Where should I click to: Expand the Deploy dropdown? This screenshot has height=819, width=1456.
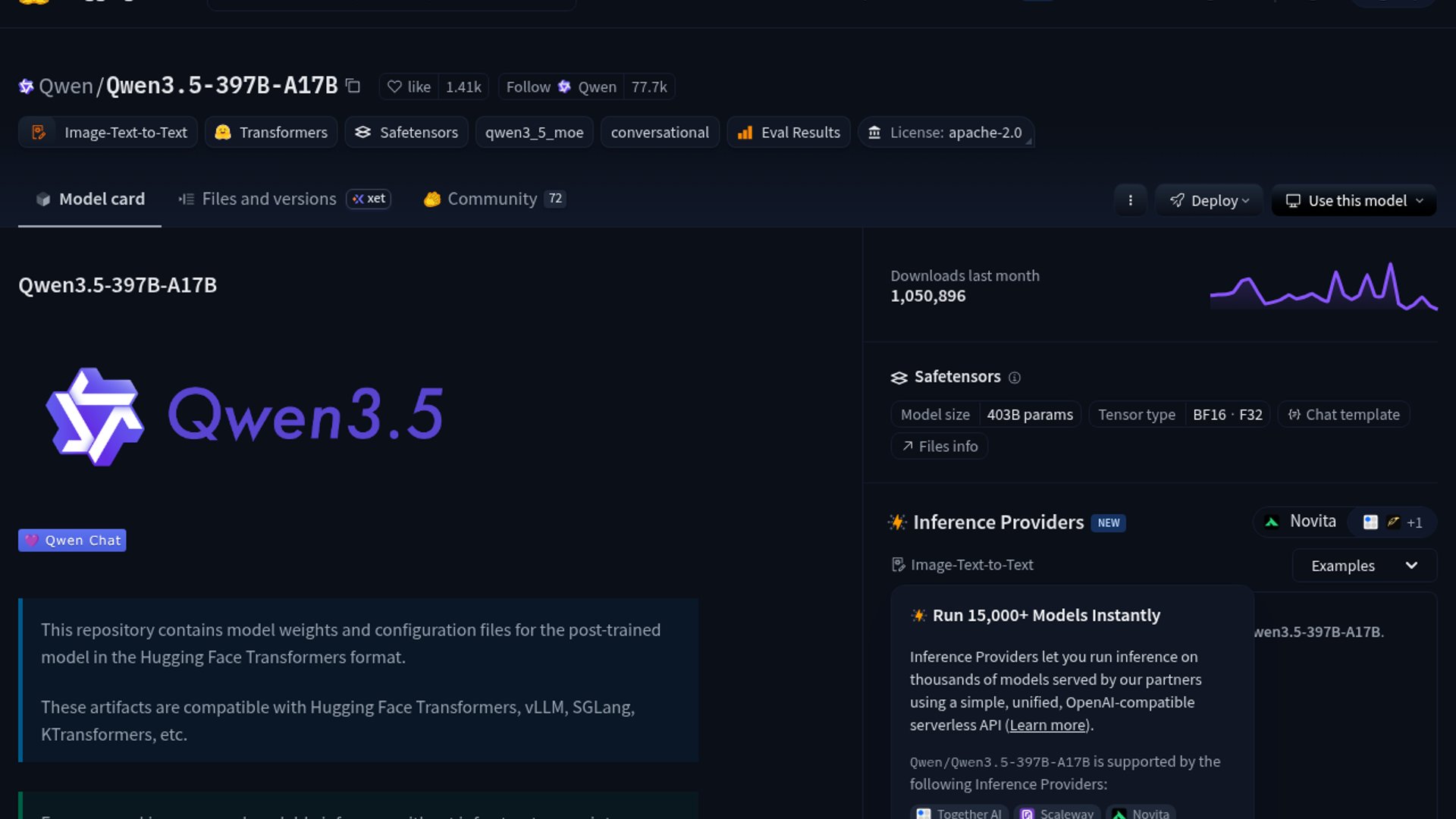pos(1209,200)
